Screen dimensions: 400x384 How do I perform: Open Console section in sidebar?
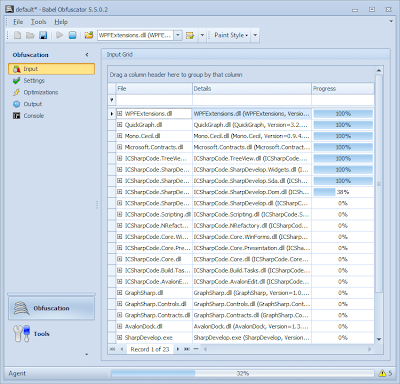point(51,116)
